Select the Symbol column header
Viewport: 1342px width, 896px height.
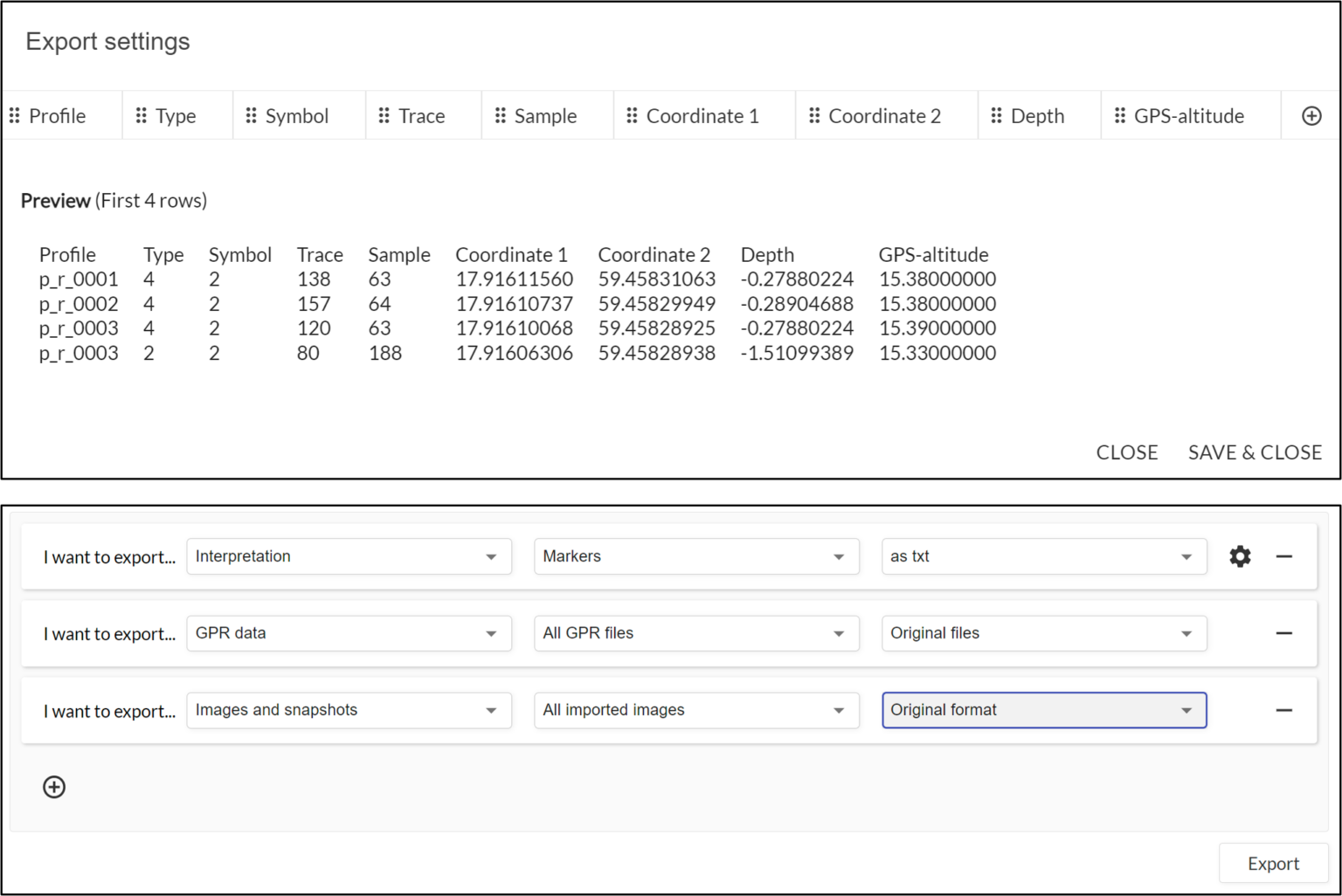pos(297,115)
